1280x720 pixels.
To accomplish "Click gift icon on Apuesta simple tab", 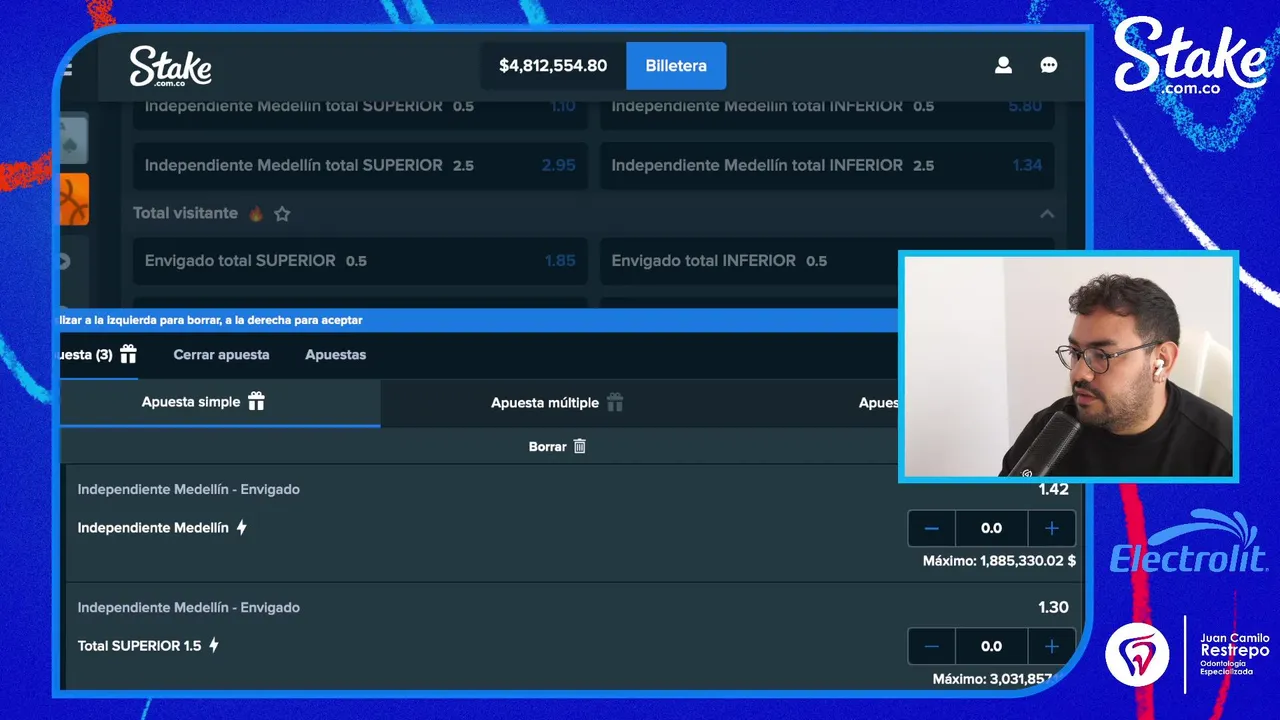I will [x=256, y=401].
